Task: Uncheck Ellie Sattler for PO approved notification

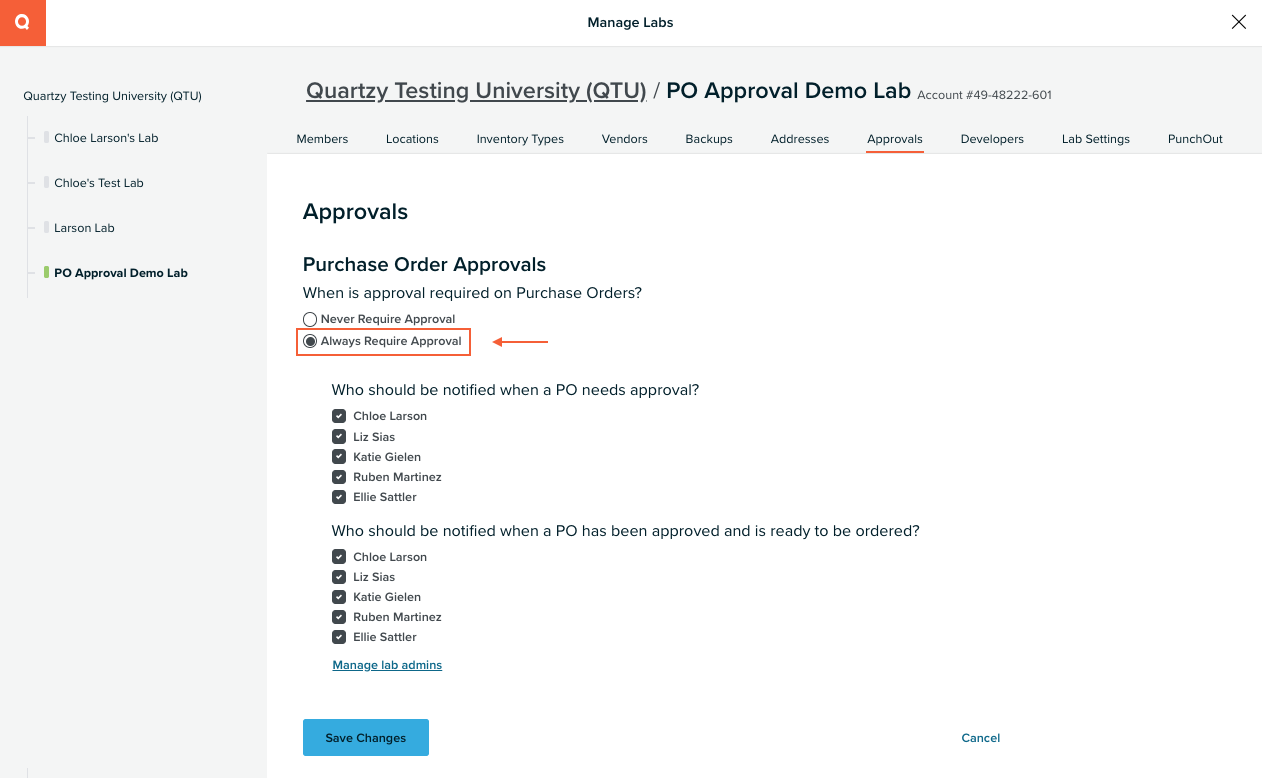Action: [x=339, y=637]
